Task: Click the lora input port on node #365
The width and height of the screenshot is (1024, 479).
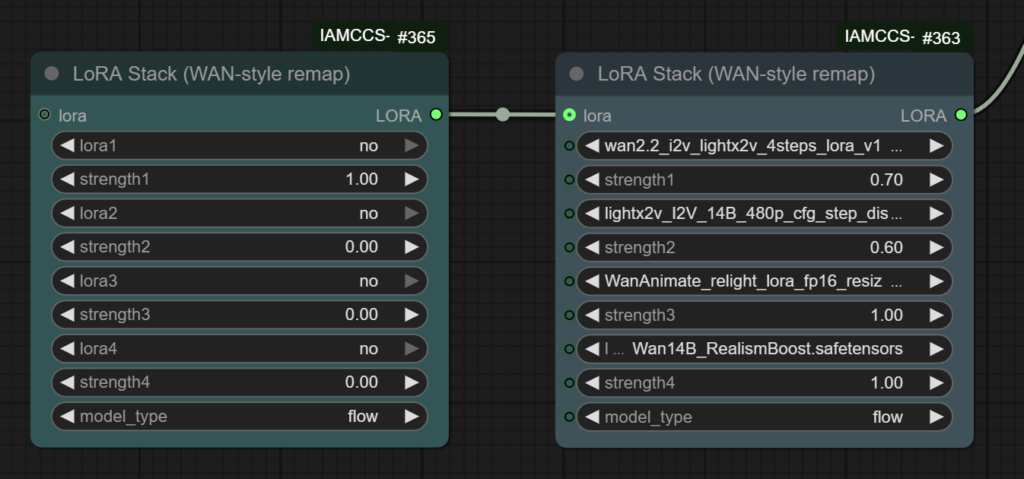Action: click(44, 115)
